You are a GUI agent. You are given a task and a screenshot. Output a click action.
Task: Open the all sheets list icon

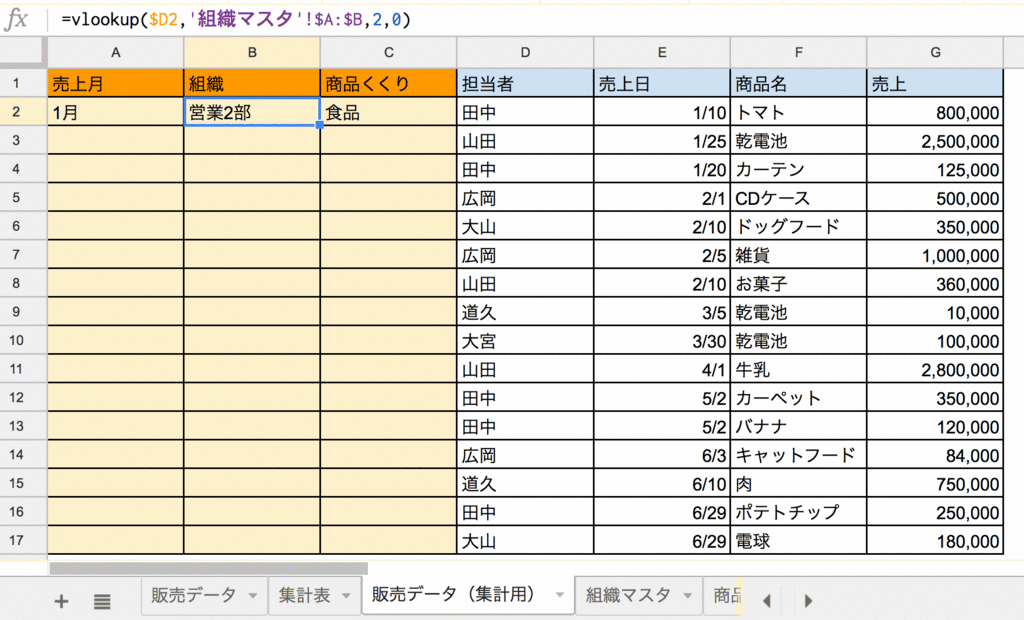click(102, 601)
